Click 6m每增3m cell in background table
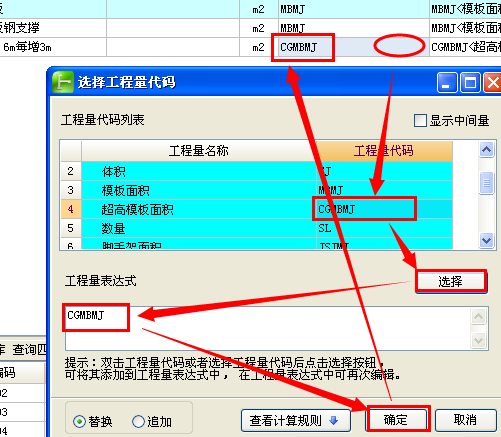 [x=53, y=47]
